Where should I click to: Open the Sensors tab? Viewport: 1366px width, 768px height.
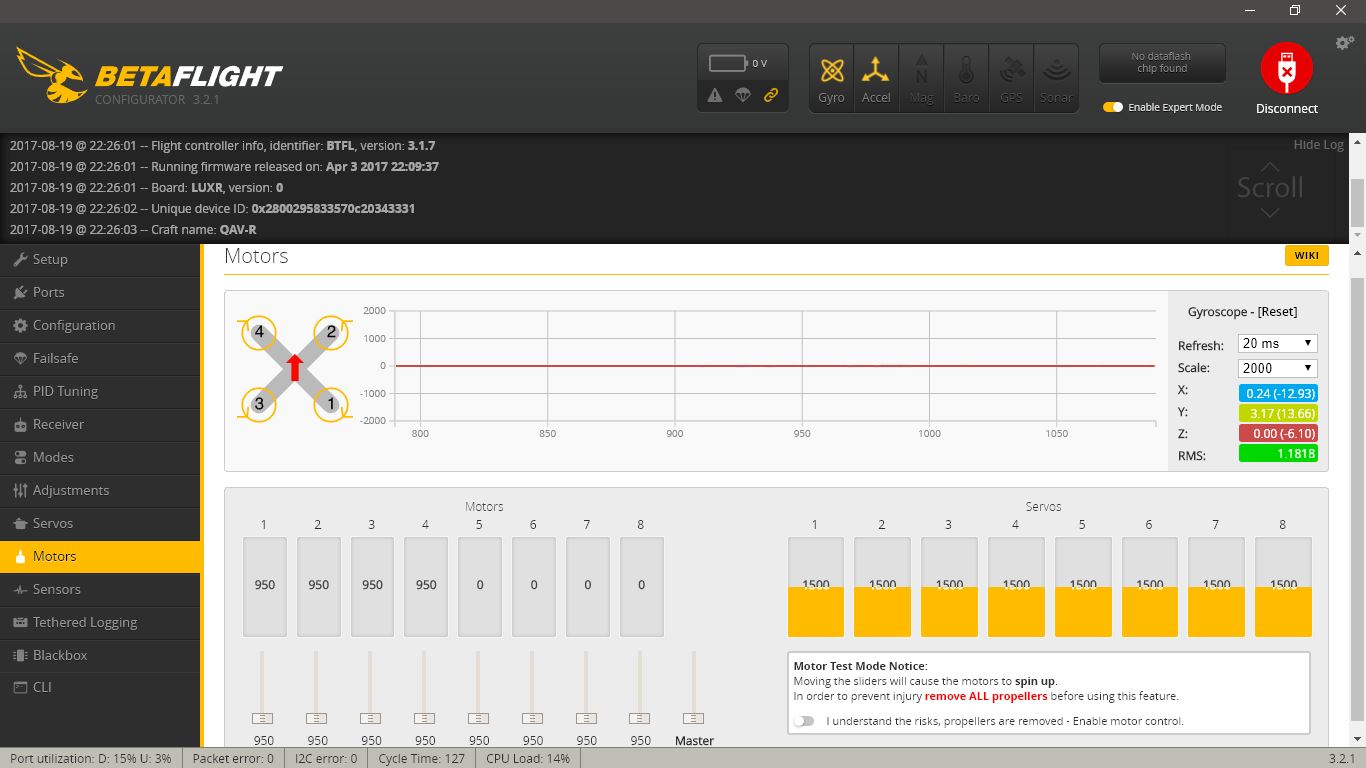coord(100,589)
